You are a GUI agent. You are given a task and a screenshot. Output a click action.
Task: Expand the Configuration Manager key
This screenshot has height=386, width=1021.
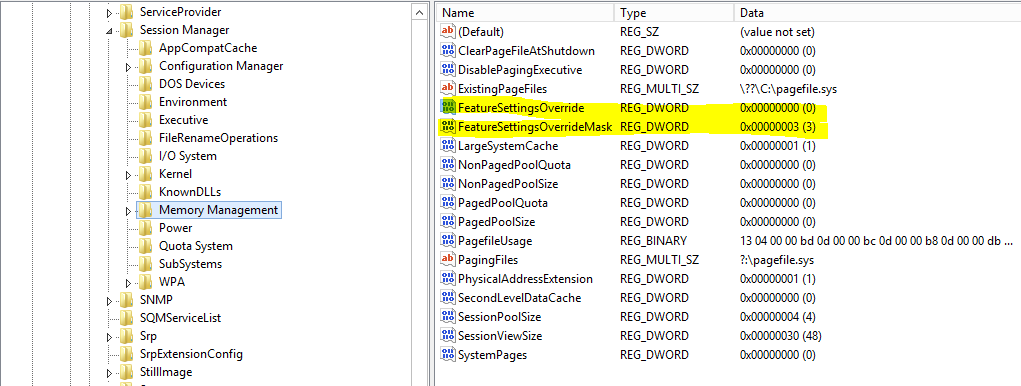128,66
